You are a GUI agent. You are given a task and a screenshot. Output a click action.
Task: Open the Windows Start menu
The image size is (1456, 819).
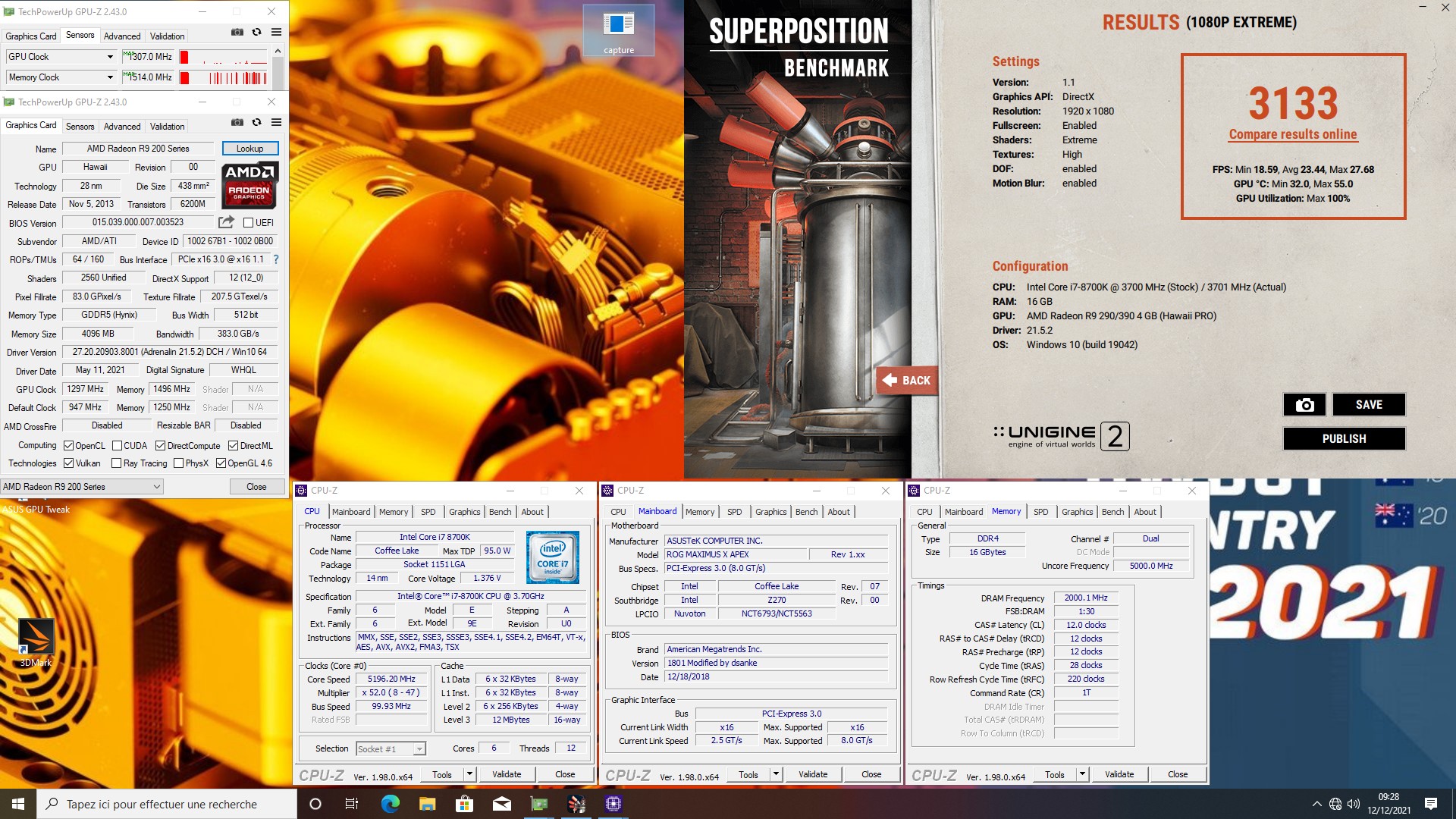tap(18, 804)
